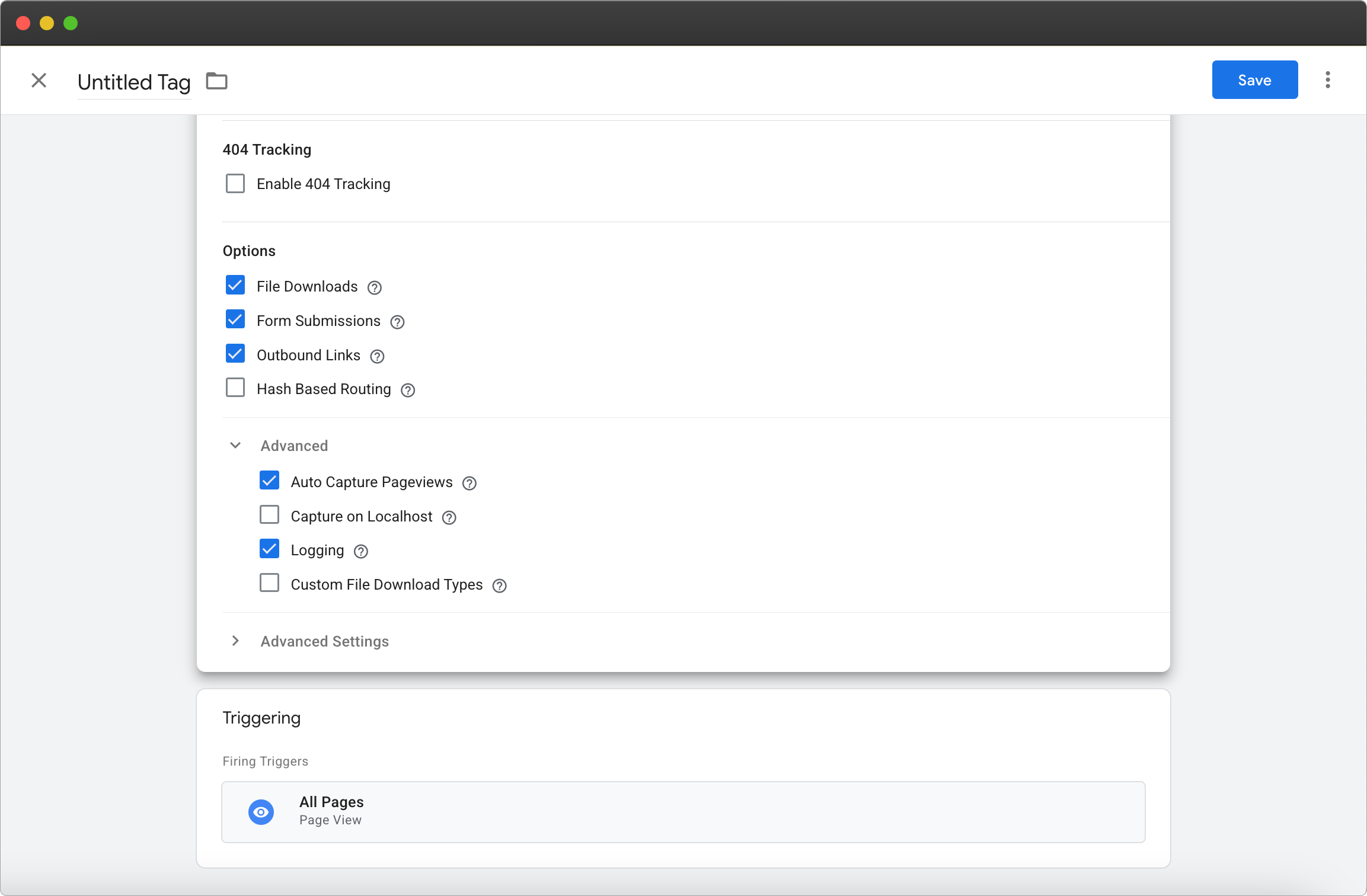Screen dimensions: 1367x896
Task: Uncheck Auto Capture Pageviews
Action: coord(269,480)
